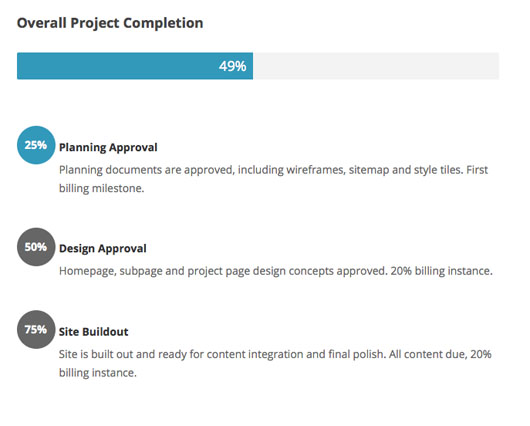Image resolution: width=530 pixels, height=426 pixels.
Task: Click 'billing instance.' text under Site Buildout
Action: coord(98,373)
